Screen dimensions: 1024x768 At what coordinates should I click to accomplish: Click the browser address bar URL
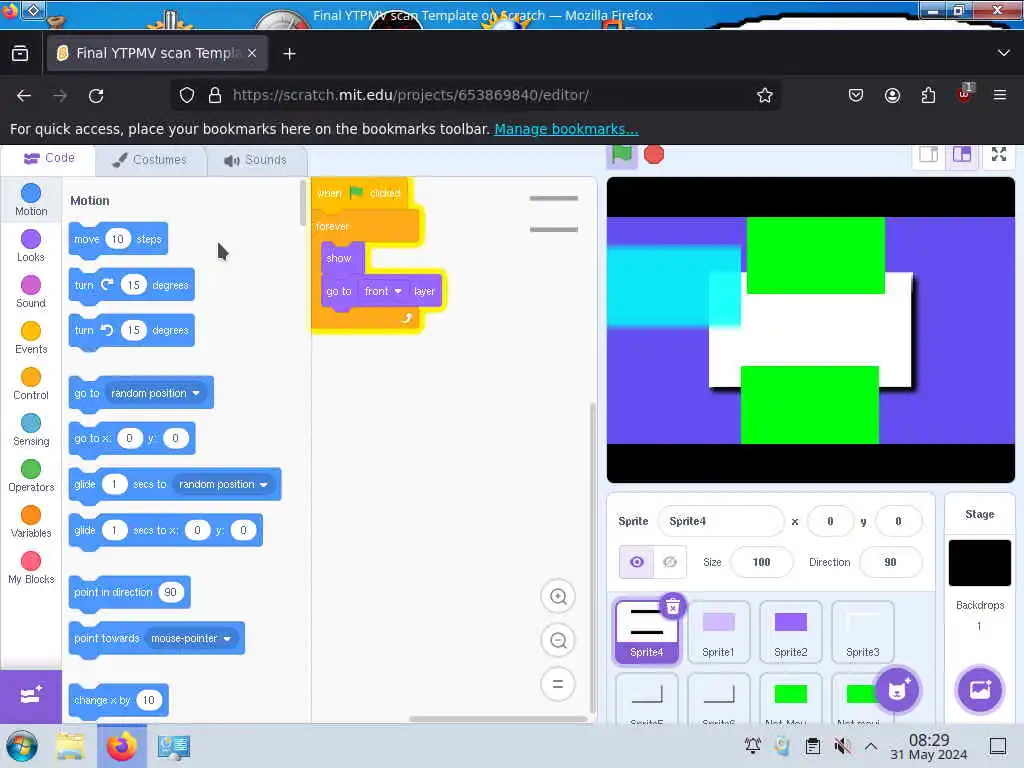coord(411,95)
